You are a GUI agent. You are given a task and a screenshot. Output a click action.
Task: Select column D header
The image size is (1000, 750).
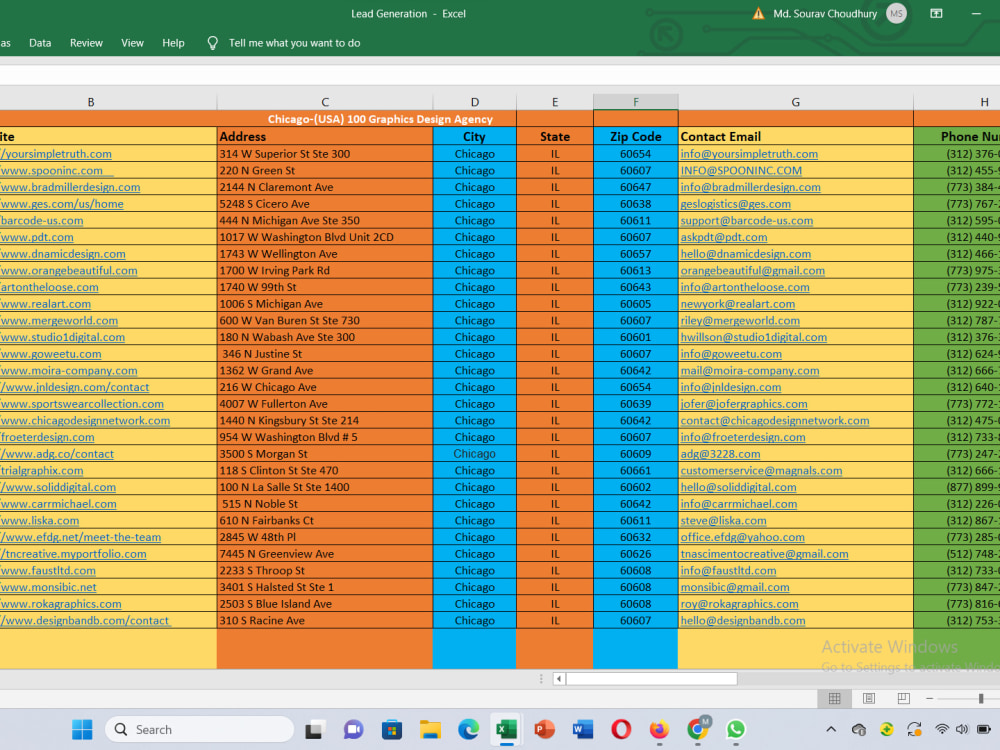pos(474,102)
